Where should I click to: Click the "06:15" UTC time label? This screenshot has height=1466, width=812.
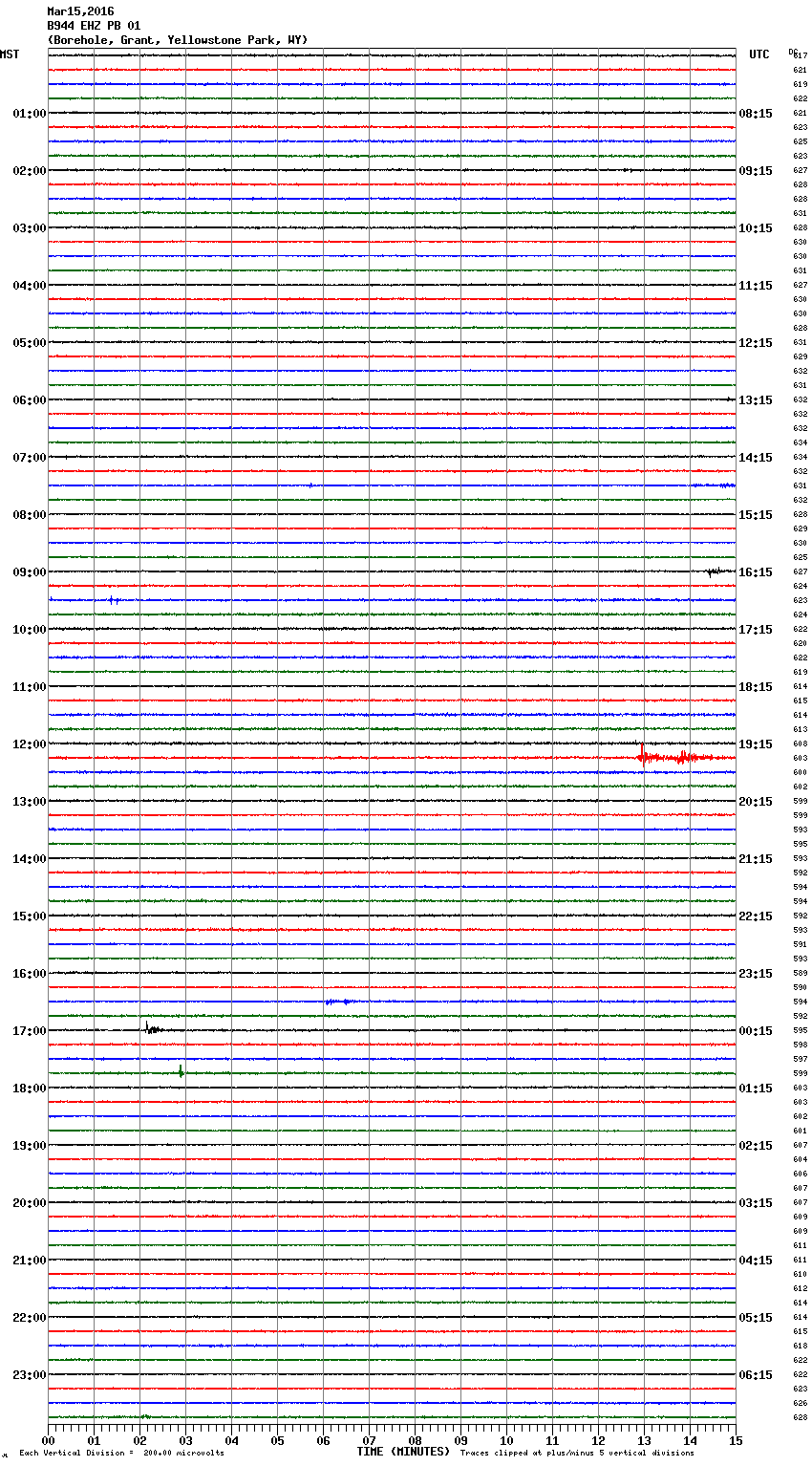[x=756, y=1375]
